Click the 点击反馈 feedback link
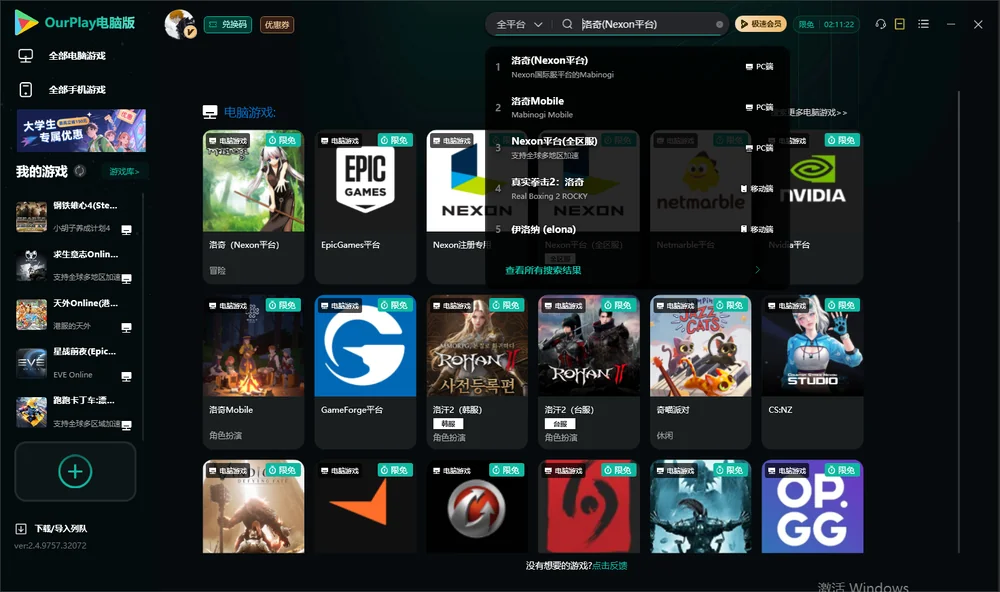Image resolution: width=1000 pixels, height=592 pixels. coord(610,565)
